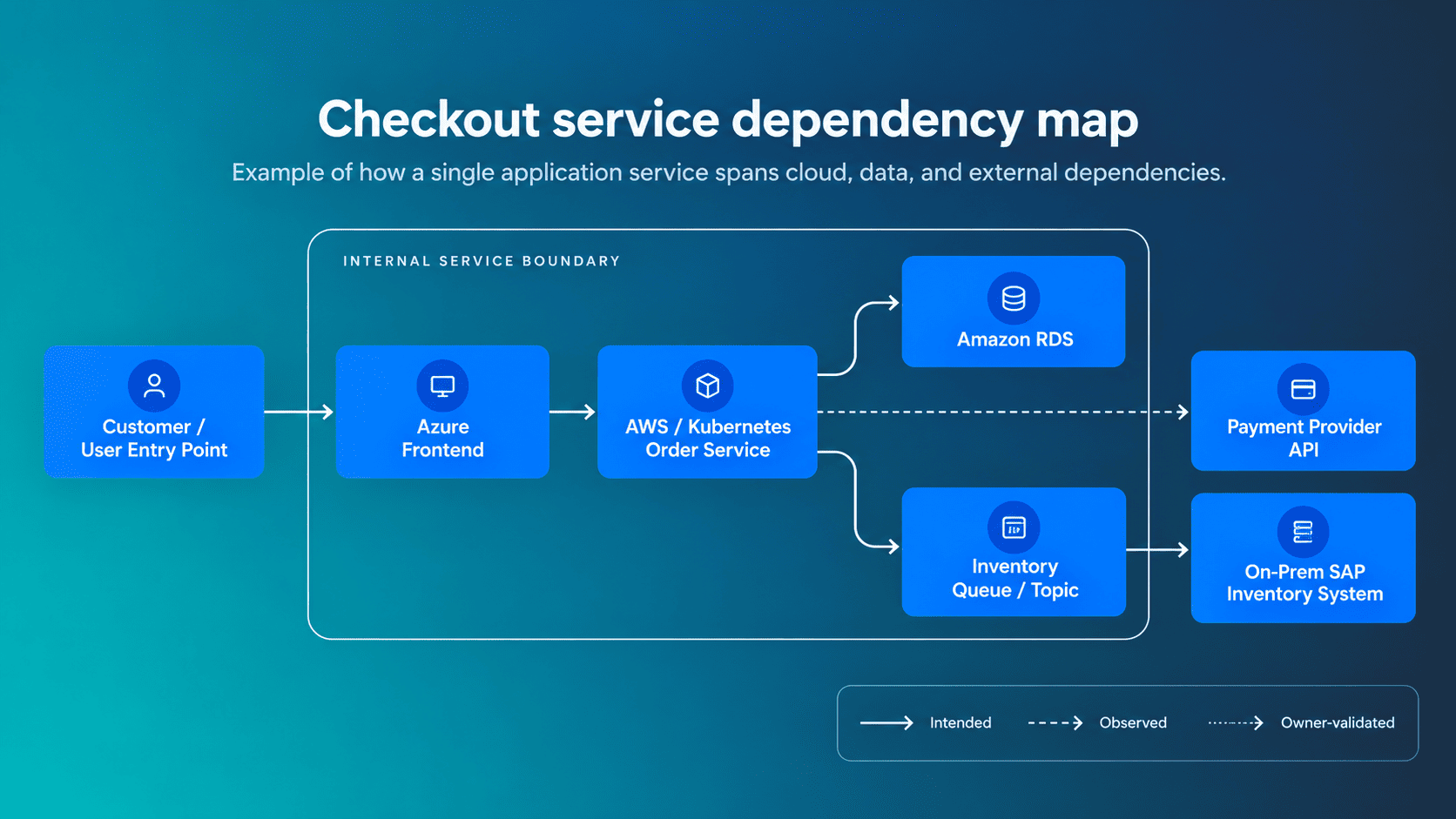1456x819 pixels.
Task: Select the "Payment Provider API" label text
Action: click(1304, 439)
